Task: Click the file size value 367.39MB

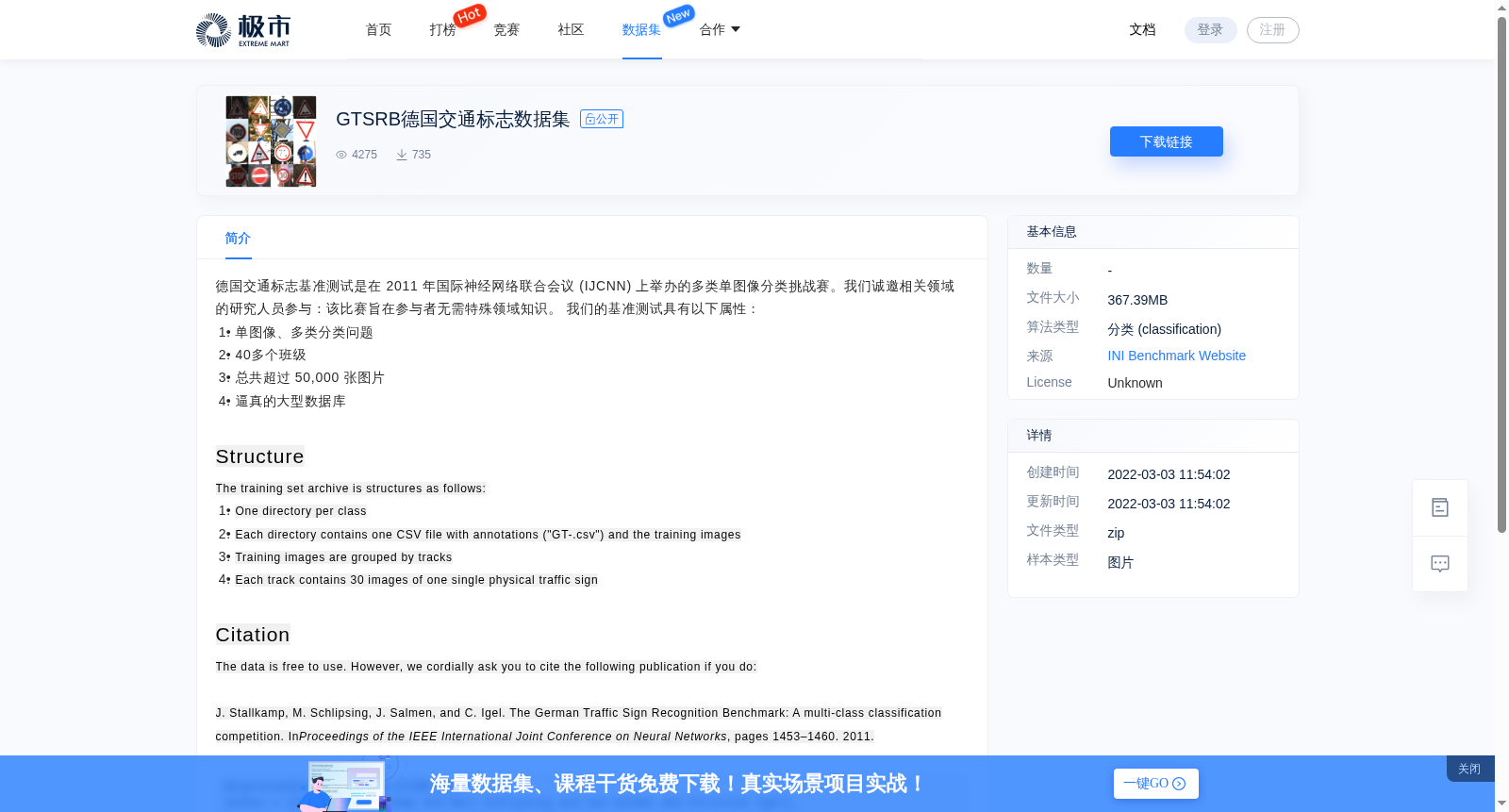Action: [x=1137, y=300]
